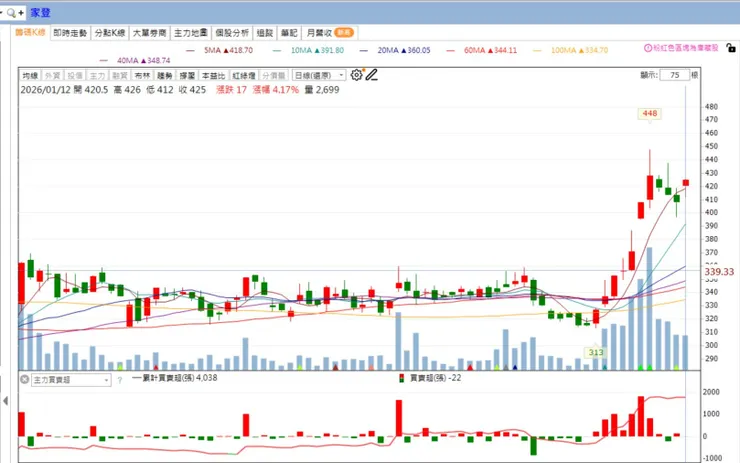Select the pencil drawing tool
This screenshot has height=463, width=740.
pyautogui.click(x=371, y=75)
